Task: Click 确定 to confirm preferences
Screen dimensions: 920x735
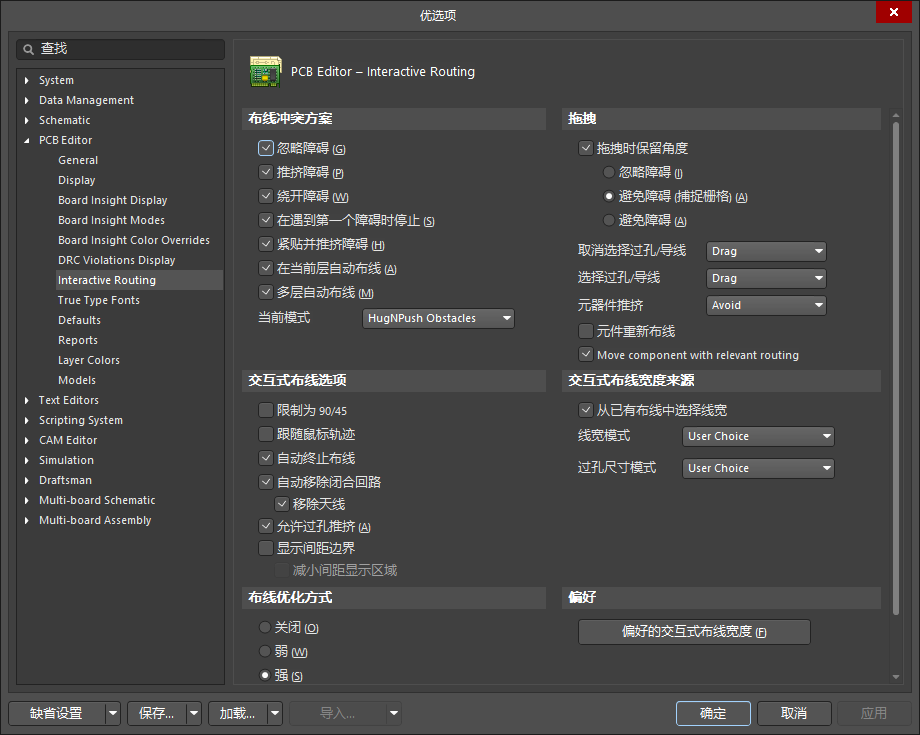Action: (x=713, y=713)
